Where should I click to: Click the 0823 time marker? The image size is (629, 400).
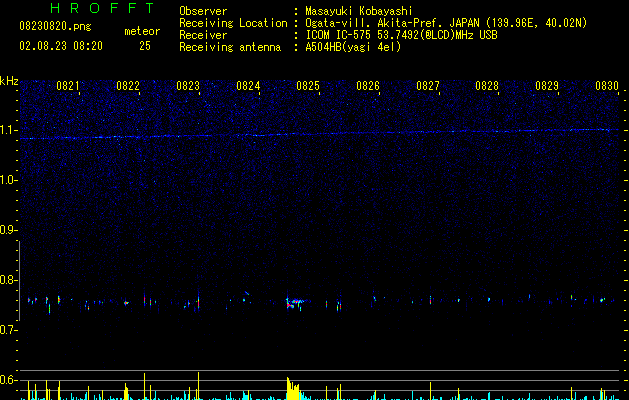188,86
